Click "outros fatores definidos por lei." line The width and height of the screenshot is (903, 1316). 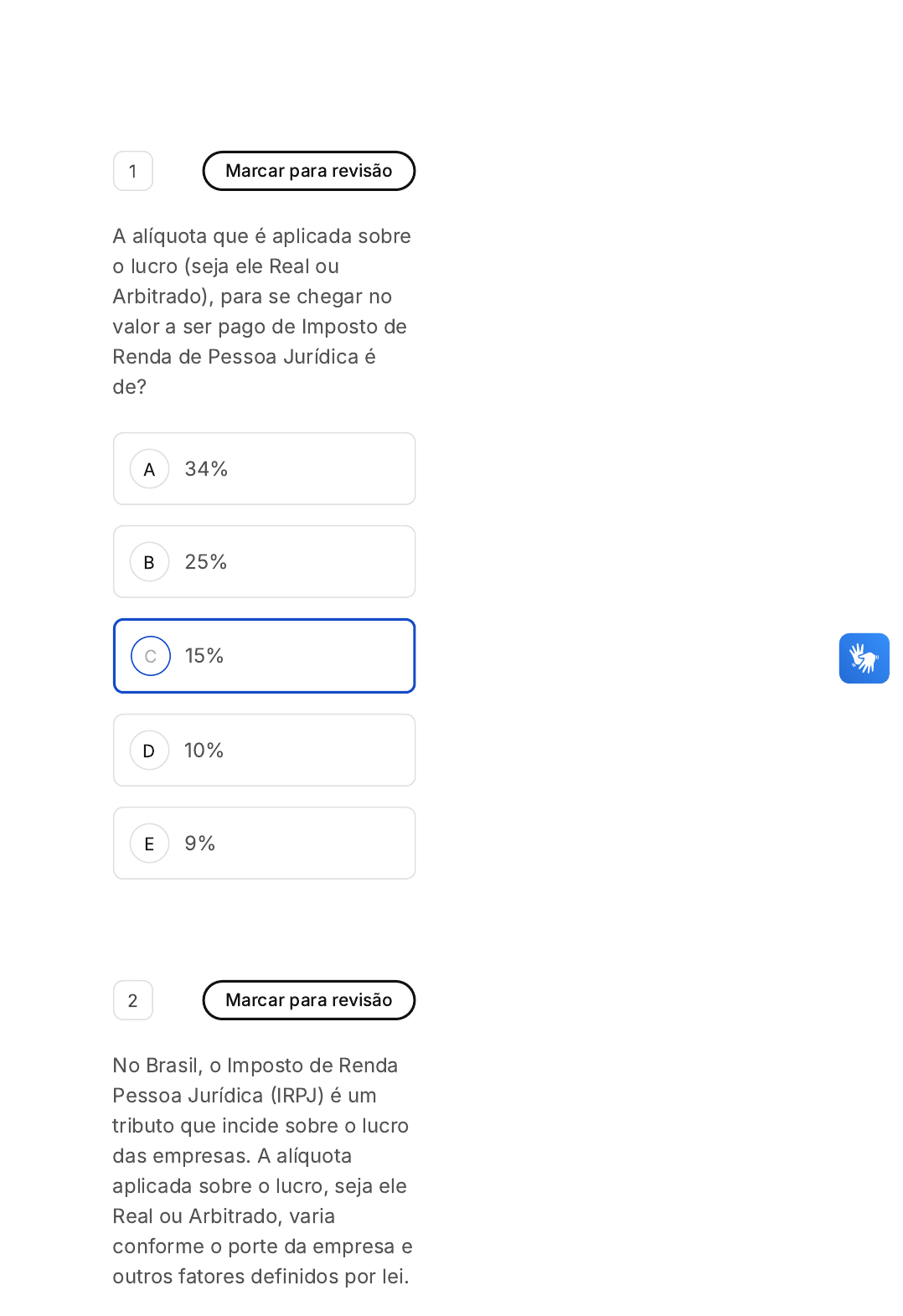[x=261, y=1277]
